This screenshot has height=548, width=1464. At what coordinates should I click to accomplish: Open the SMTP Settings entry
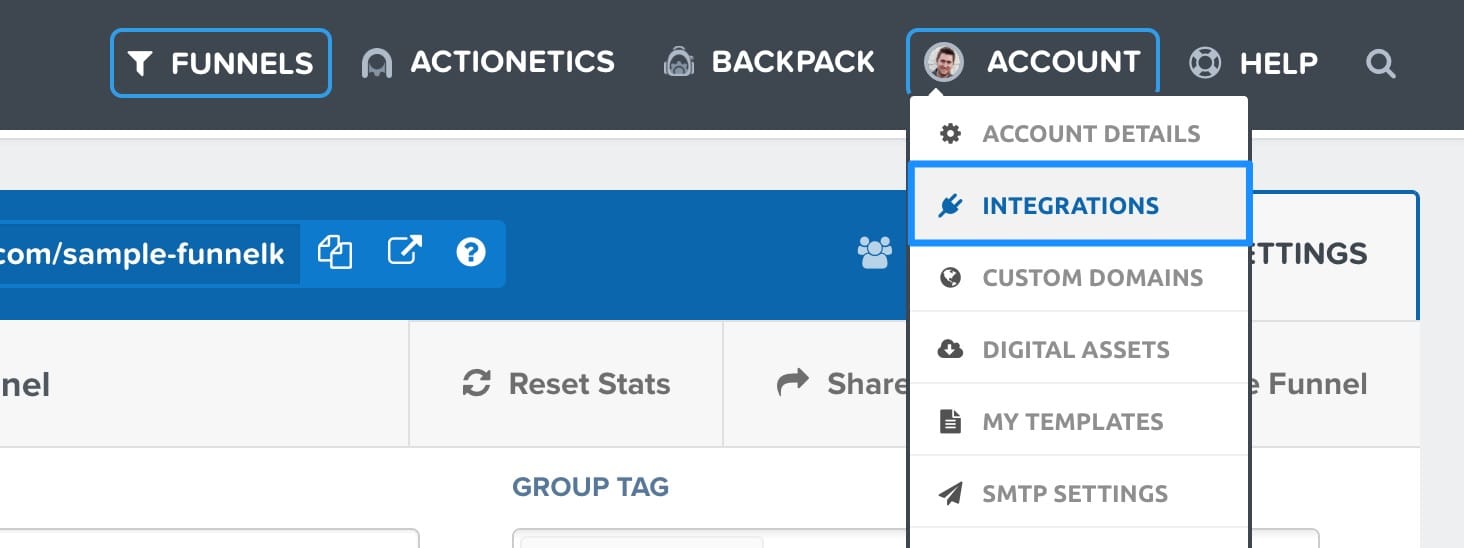[x=1079, y=493]
